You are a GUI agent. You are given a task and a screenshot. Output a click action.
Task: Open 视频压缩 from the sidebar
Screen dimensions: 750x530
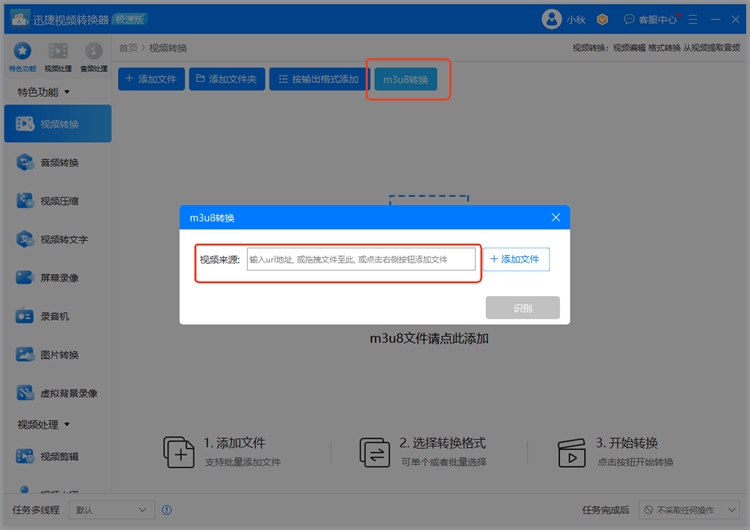point(58,201)
